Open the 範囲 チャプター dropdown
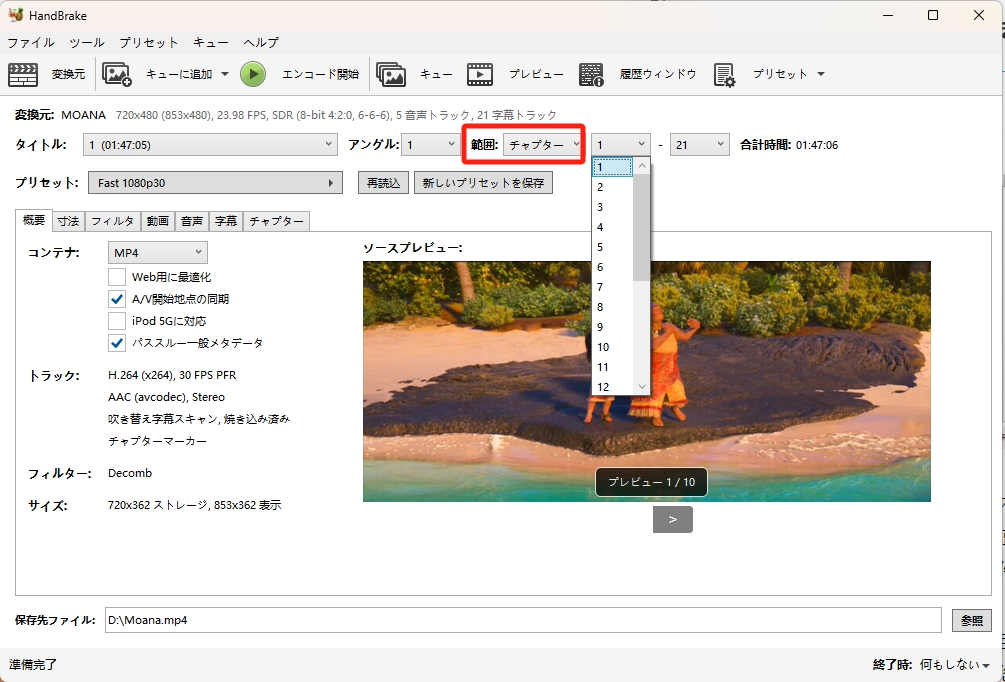1005x682 pixels. pyautogui.click(x=542, y=145)
